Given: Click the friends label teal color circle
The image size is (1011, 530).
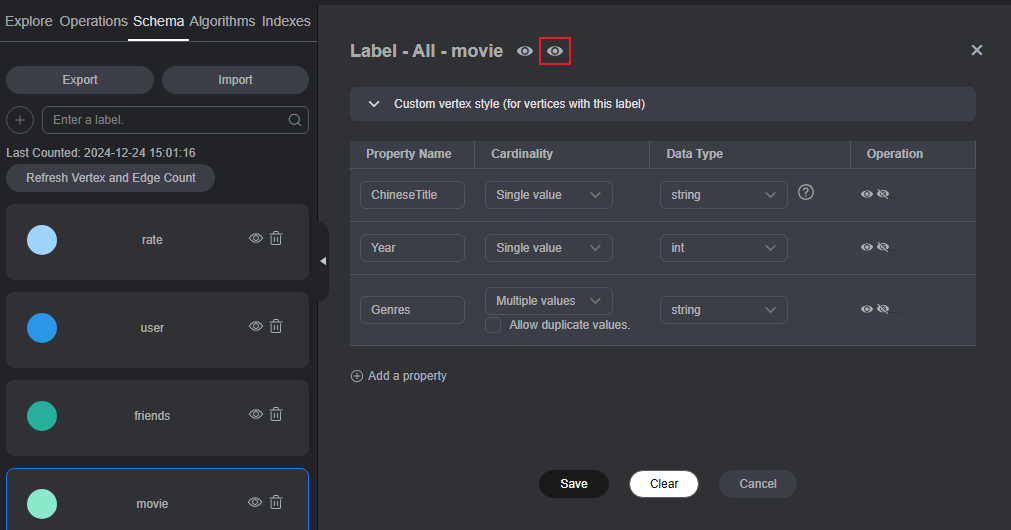Looking at the screenshot, I should 42,416.
